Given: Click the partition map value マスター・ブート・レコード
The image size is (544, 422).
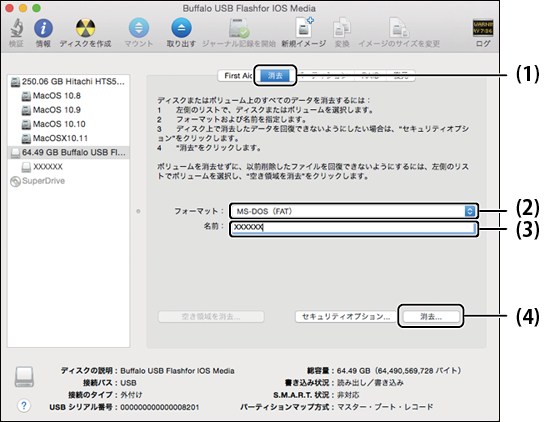Looking at the screenshot, I should point(385,407).
